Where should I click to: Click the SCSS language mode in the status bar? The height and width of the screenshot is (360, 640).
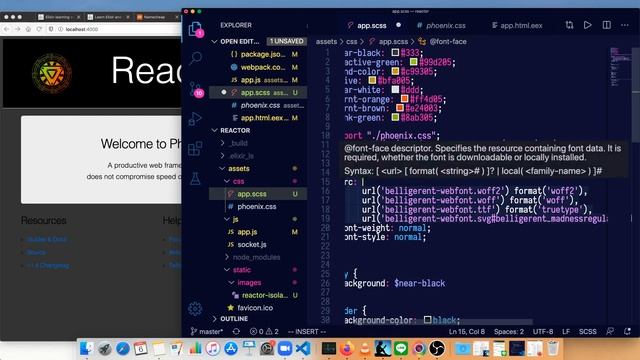(587, 331)
